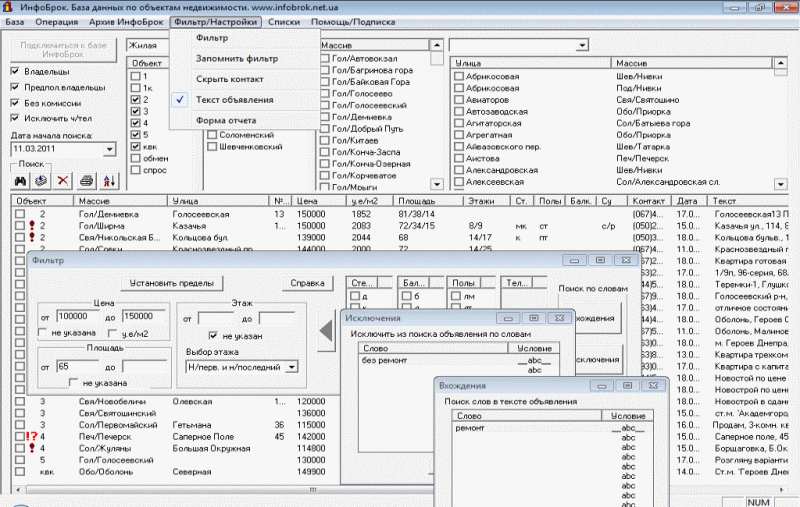Toggle the Владельцы checkbox
Viewport: 800px width, 507px height.
pyautogui.click(x=15, y=71)
